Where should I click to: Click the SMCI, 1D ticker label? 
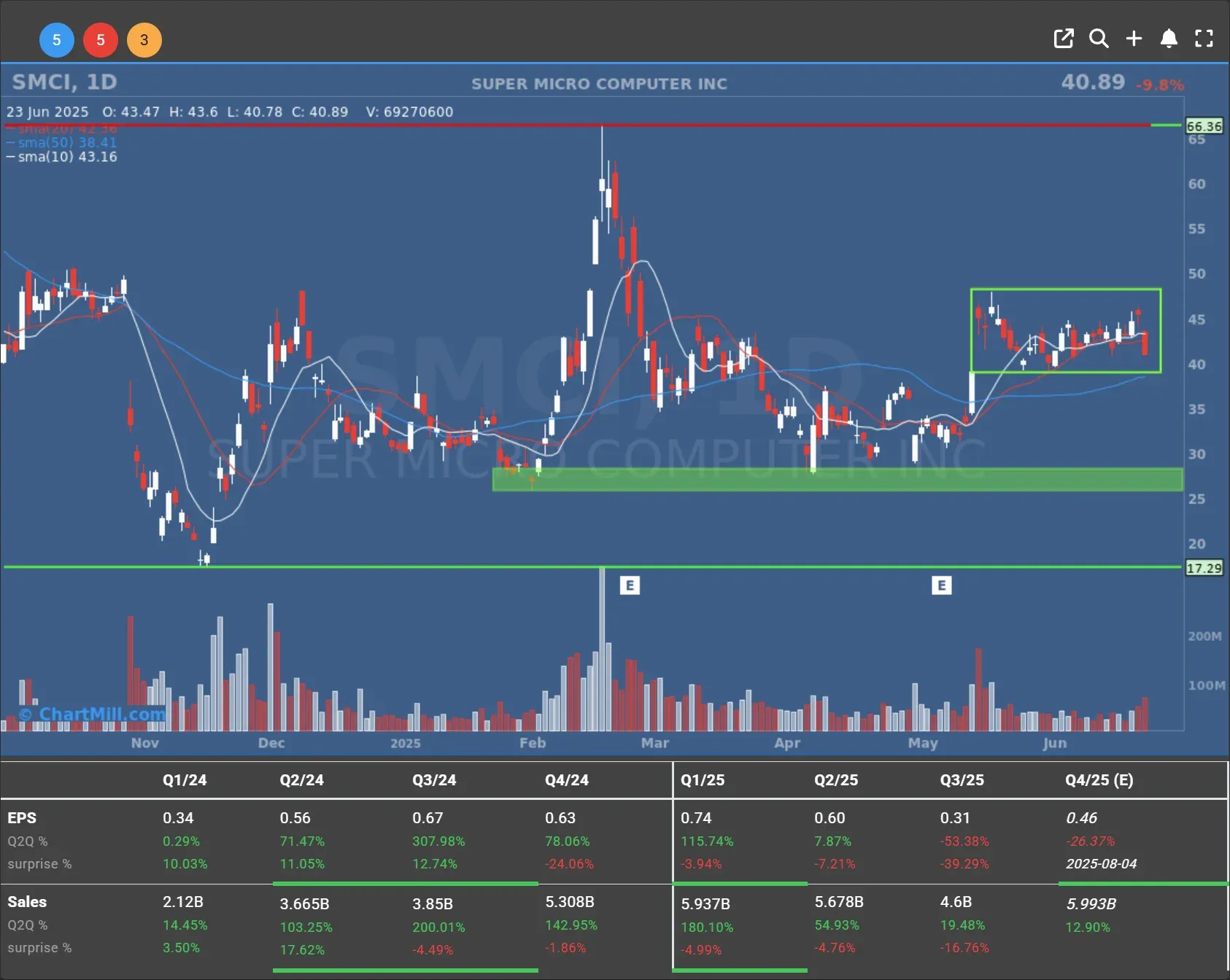64,82
